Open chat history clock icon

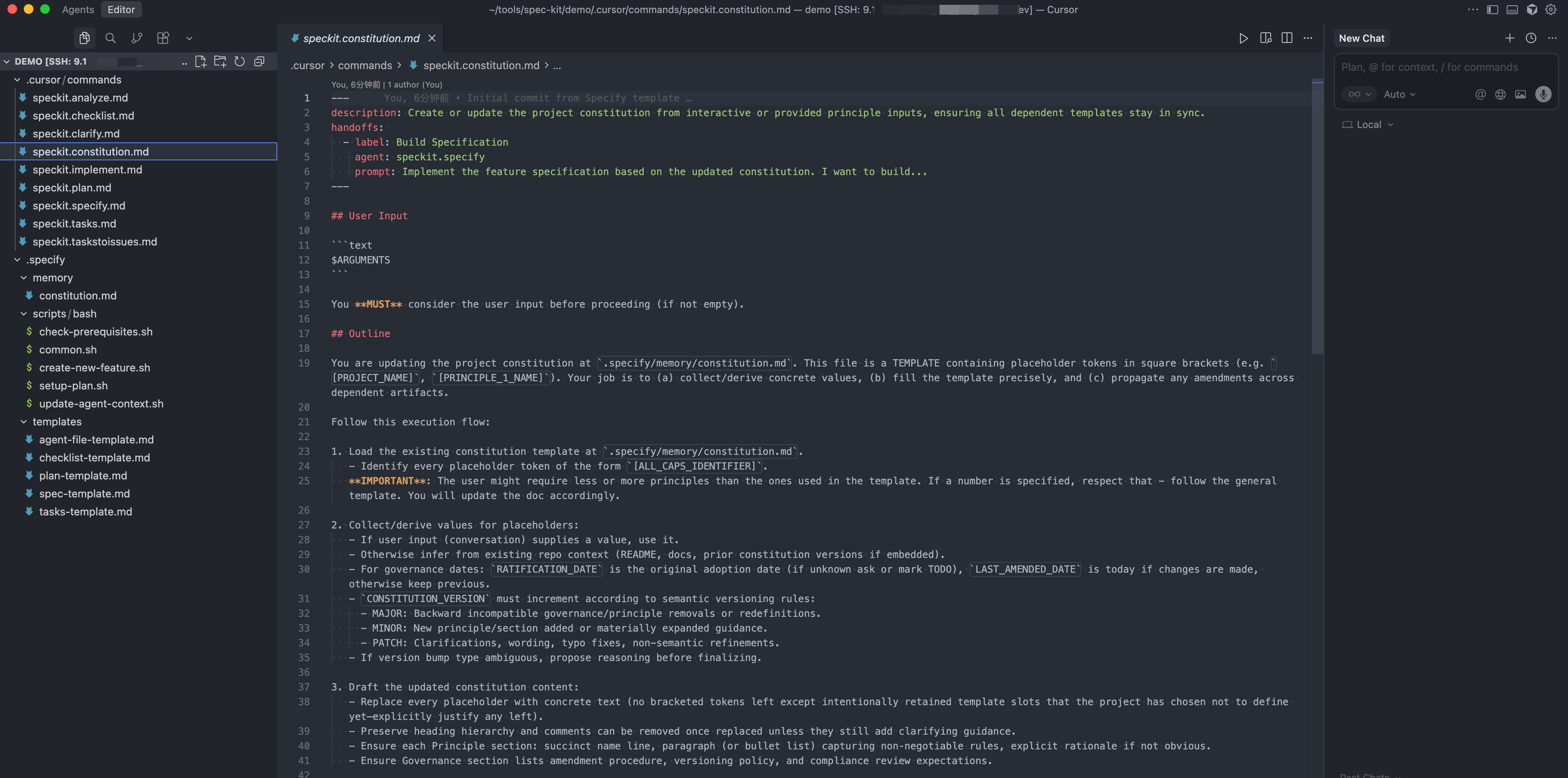(1530, 38)
